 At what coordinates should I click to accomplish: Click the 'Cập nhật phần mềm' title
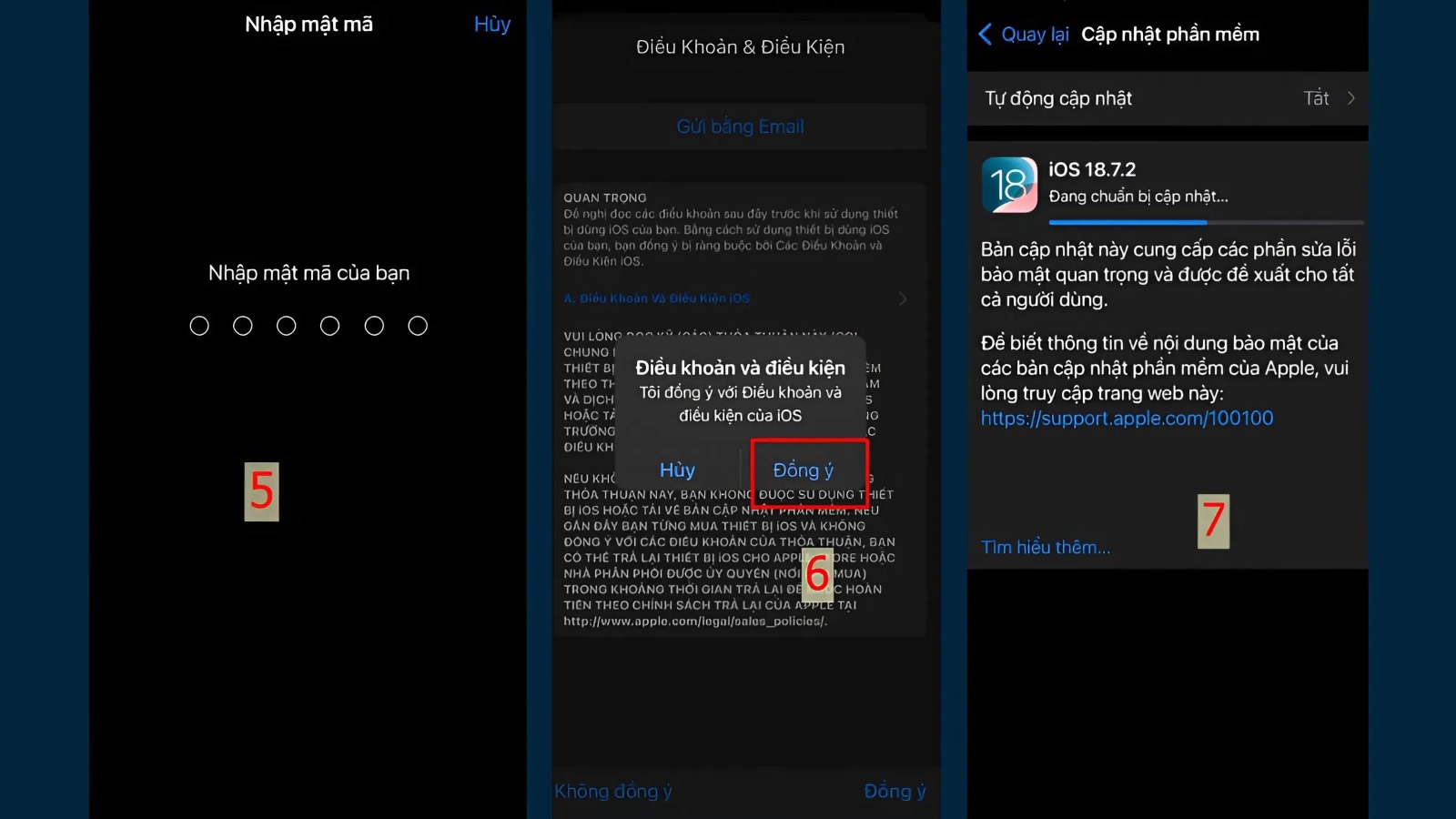1170,35
